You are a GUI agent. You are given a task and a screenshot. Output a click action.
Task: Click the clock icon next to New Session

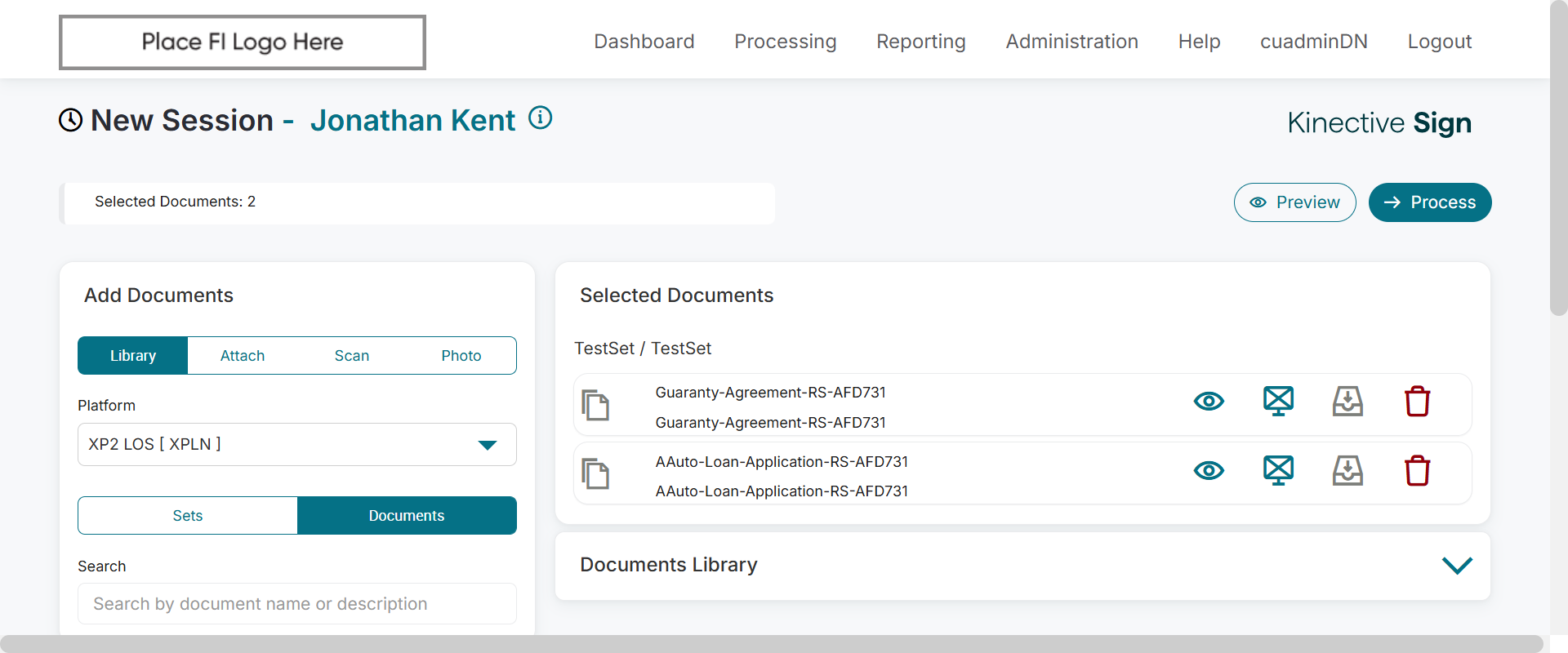[71, 120]
